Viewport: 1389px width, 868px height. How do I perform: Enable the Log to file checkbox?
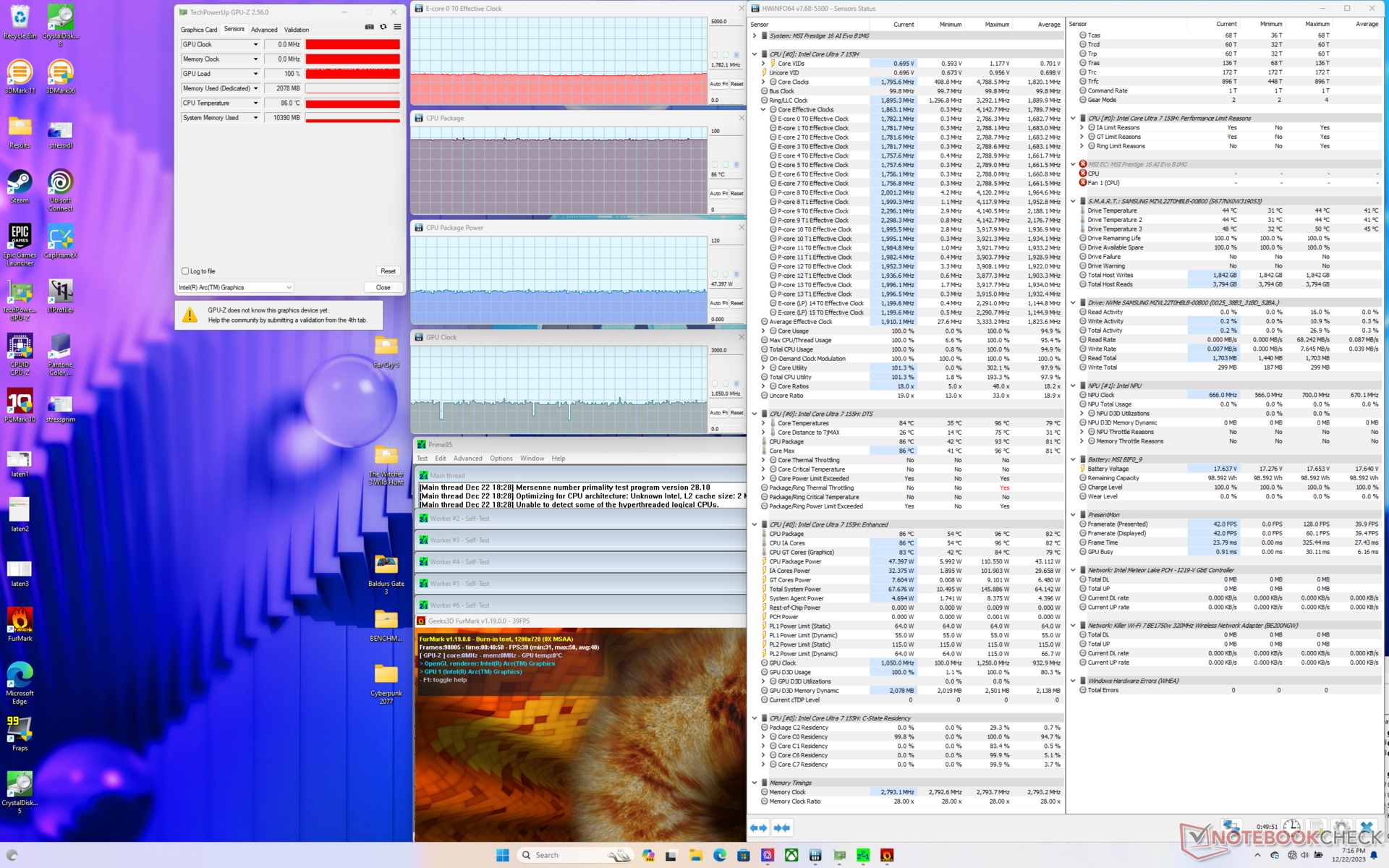[x=185, y=271]
